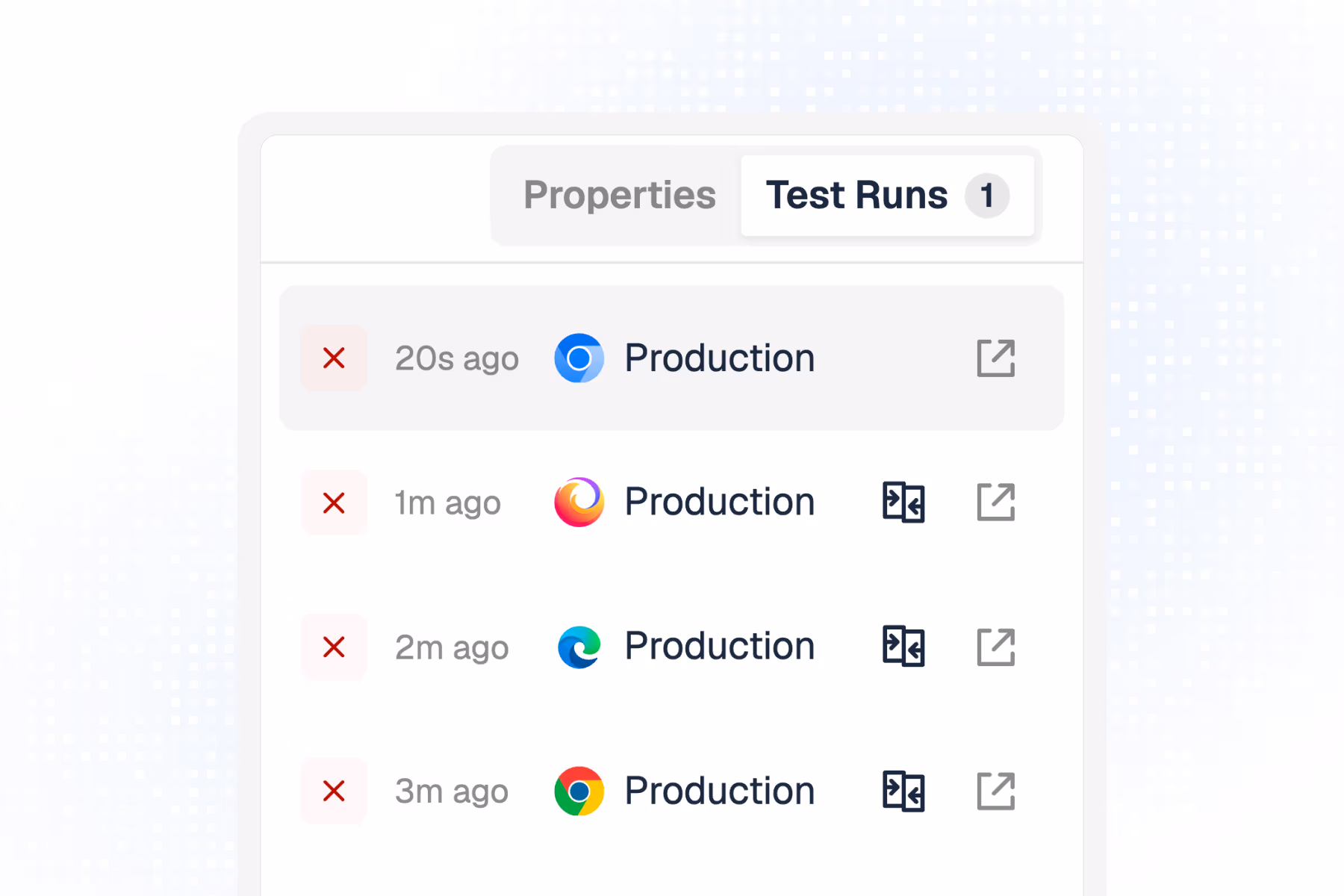1344x896 pixels.
Task: Open the 3m ago run in new window
Action: point(996,791)
